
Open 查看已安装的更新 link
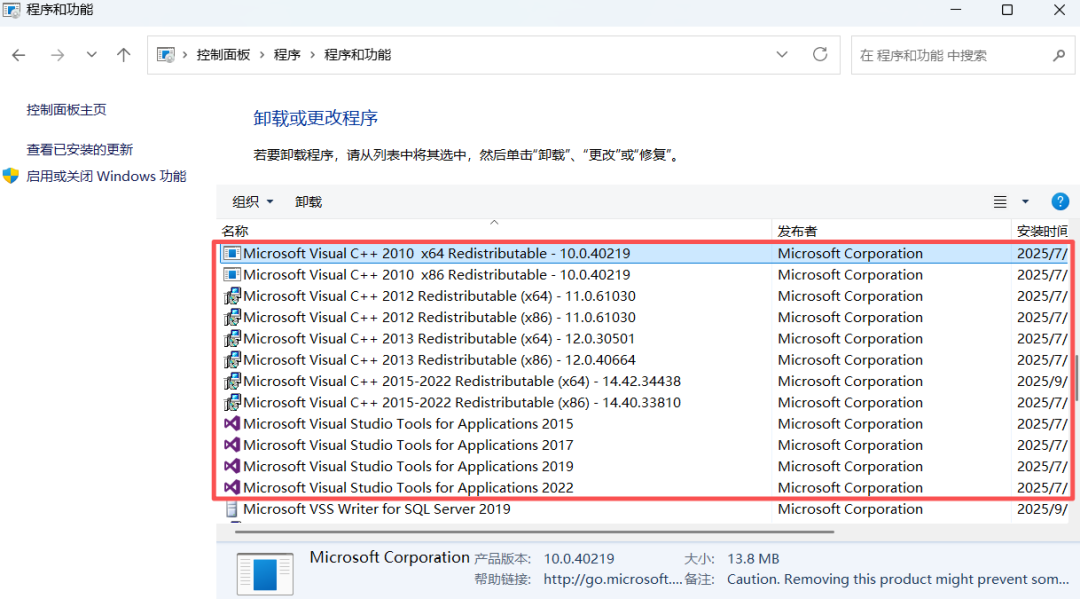[x=80, y=149]
